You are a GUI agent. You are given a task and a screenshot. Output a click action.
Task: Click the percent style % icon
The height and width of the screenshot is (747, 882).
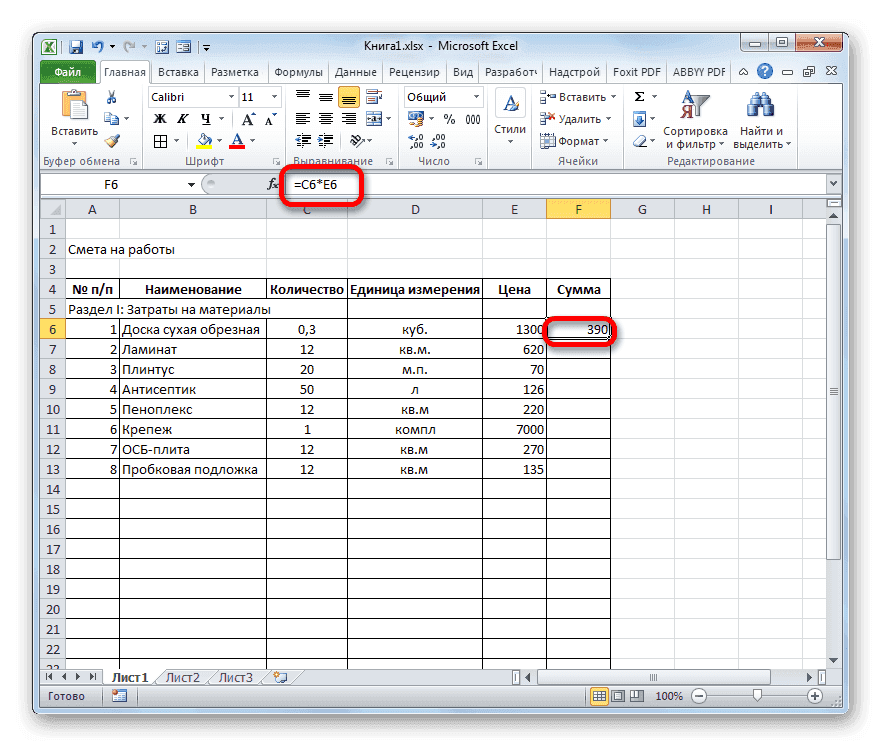click(447, 118)
